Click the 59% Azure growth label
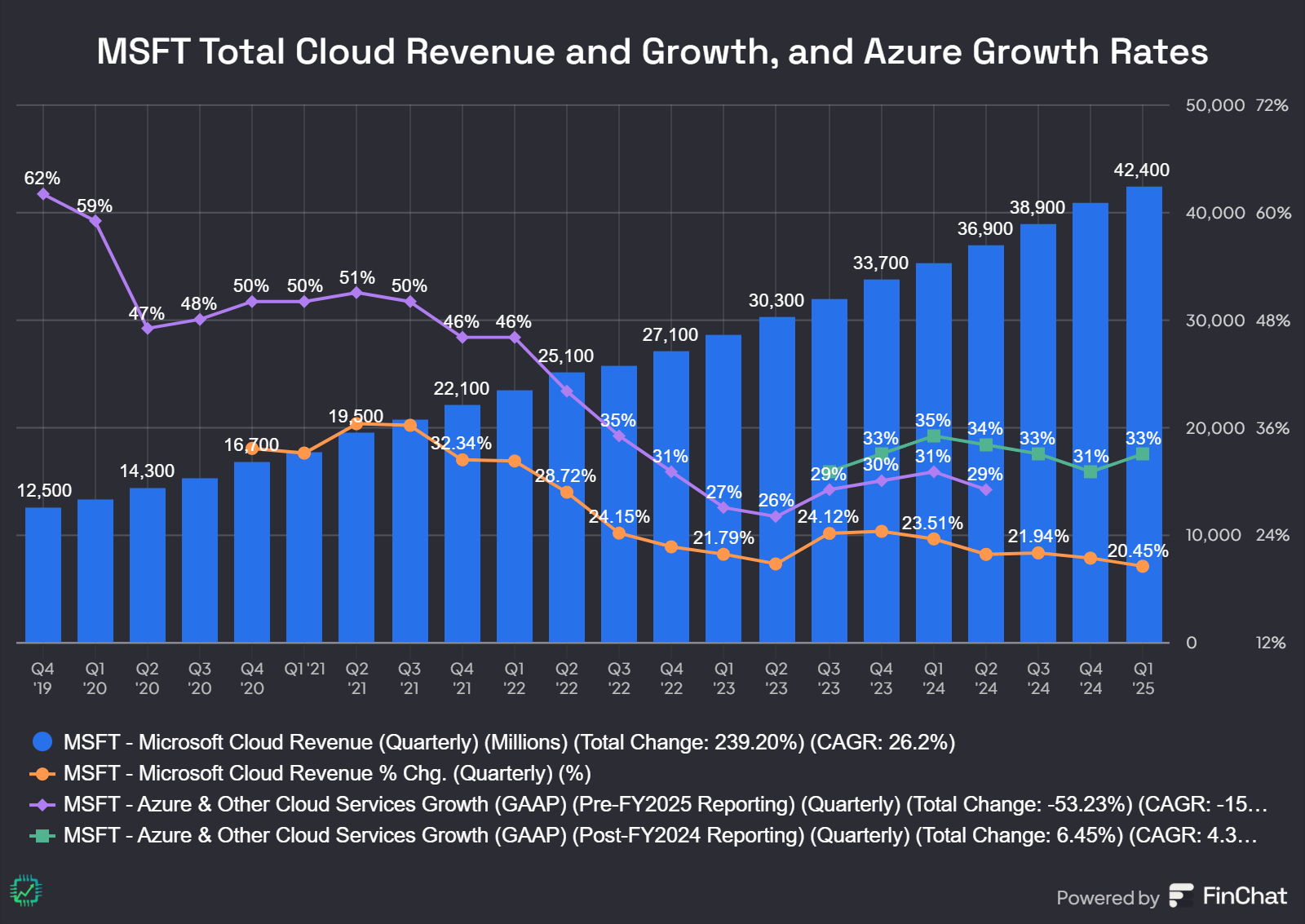The width and height of the screenshot is (1305, 924). (x=95, y=206)
